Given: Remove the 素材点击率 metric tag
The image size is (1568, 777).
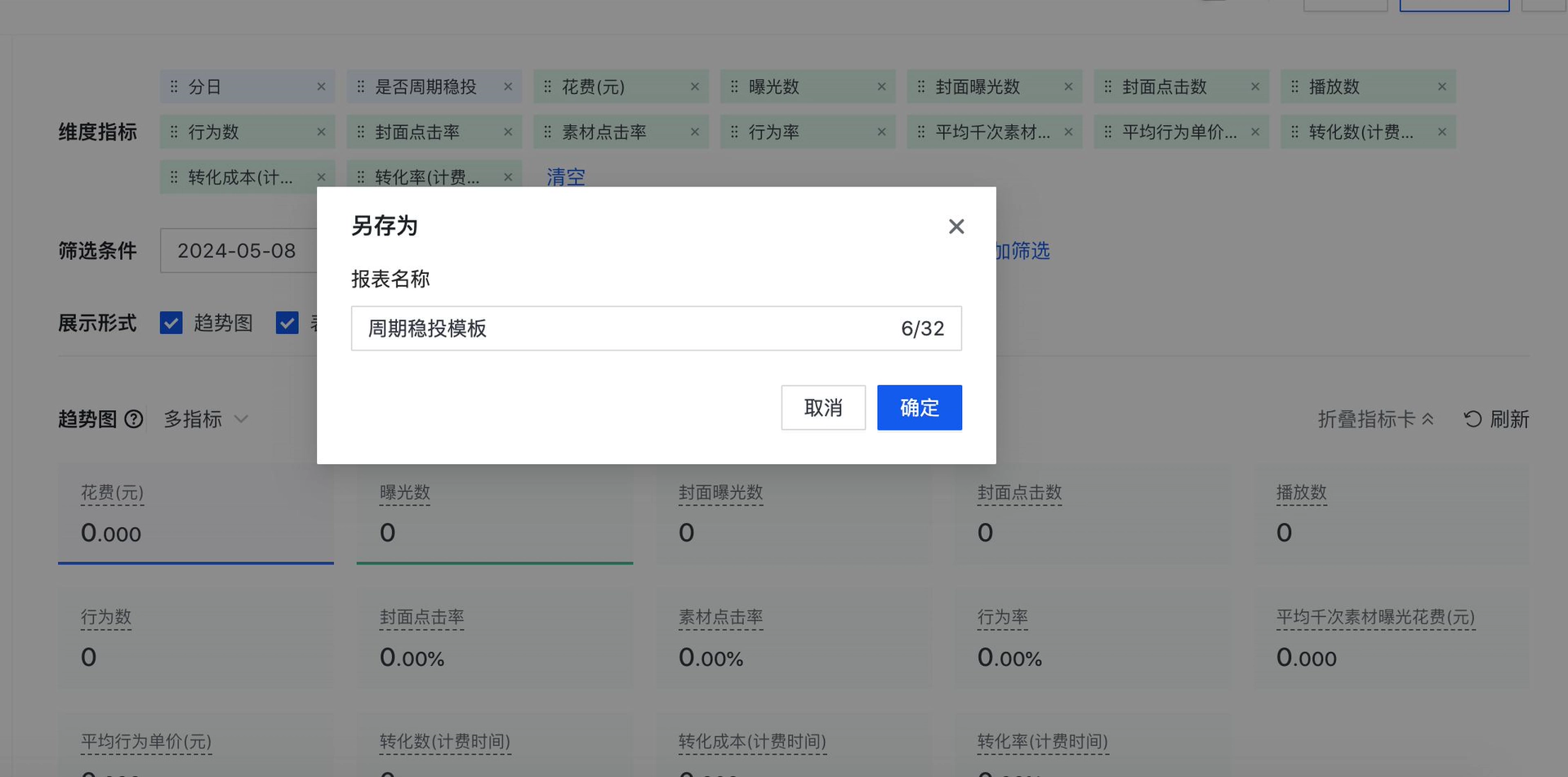Looking at the screenshot, I should tap(695, 132).
